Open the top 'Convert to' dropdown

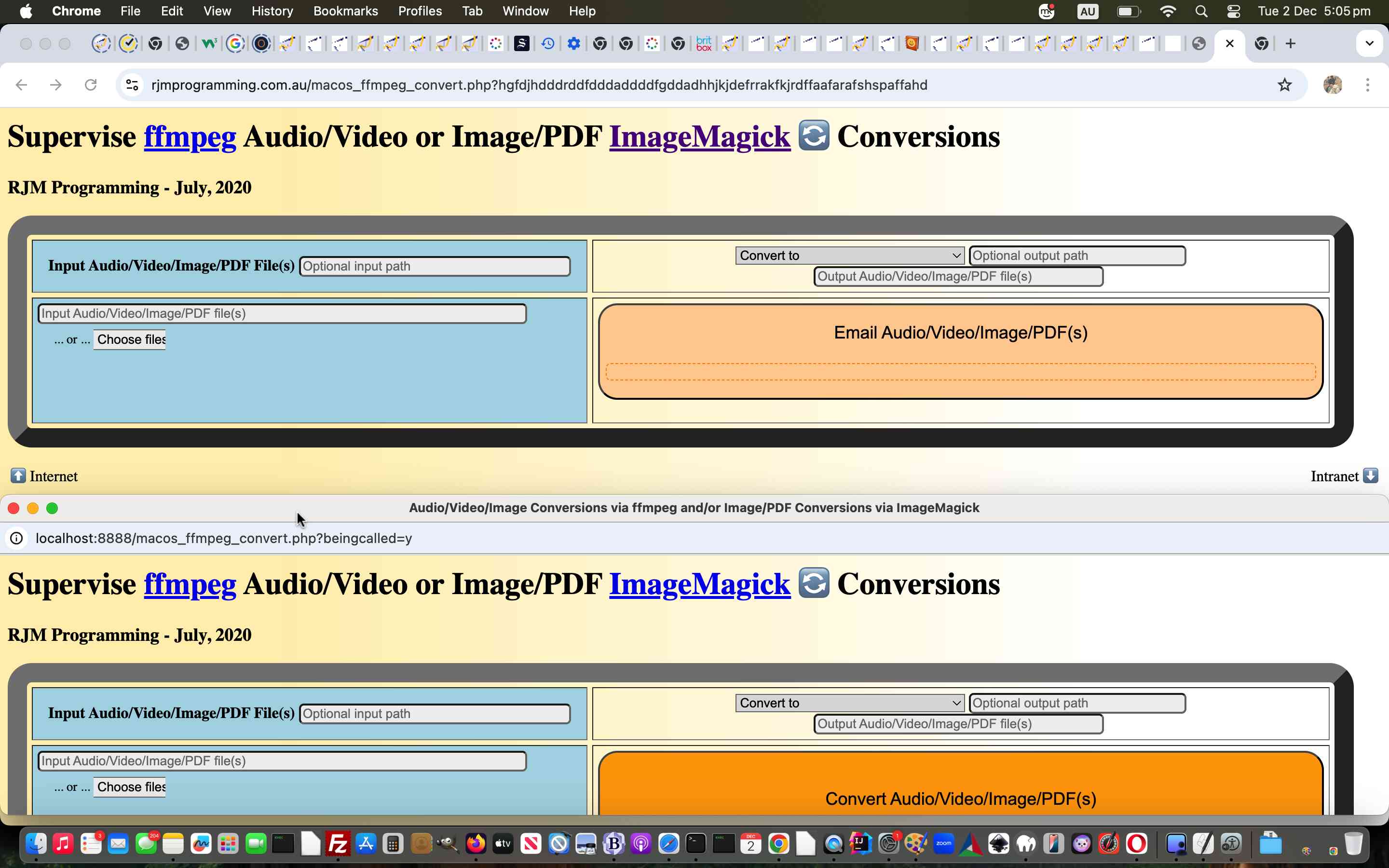(848, 255)
